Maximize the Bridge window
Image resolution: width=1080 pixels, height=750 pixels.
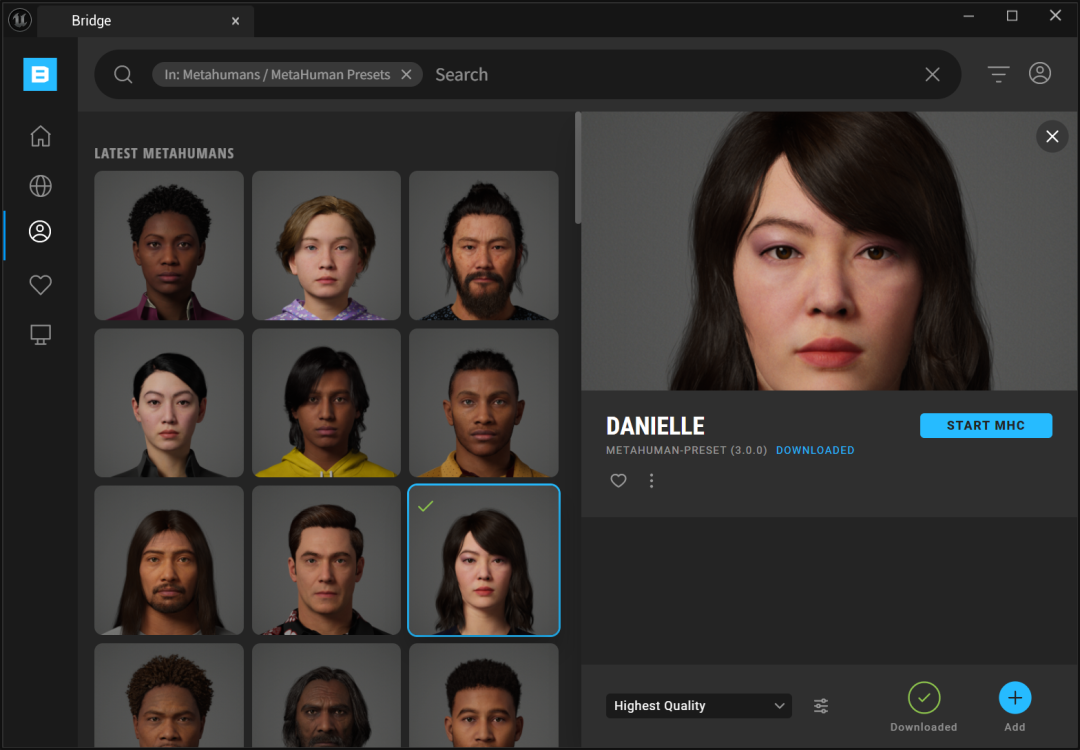click(1012, 16)
